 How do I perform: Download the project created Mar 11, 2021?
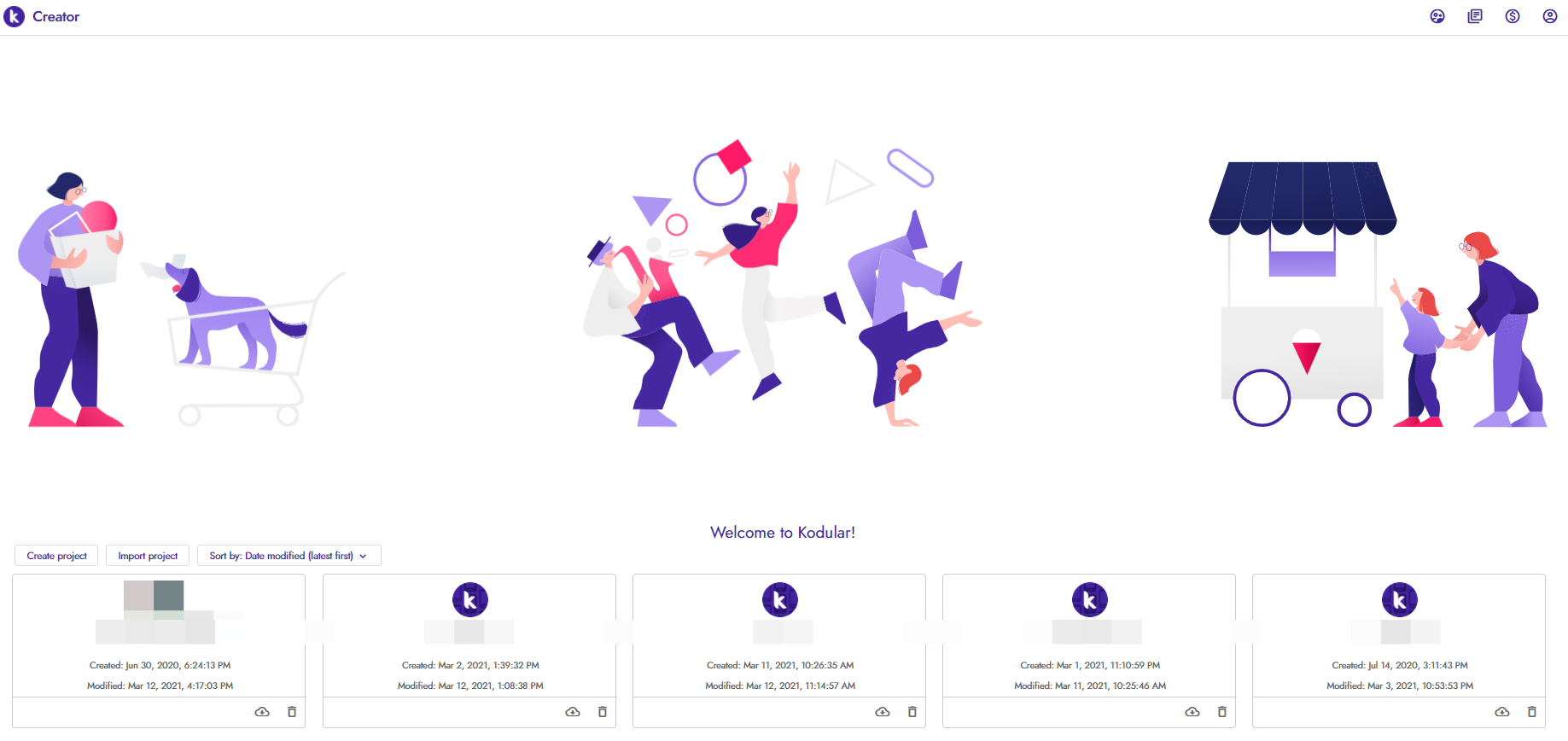[883, 712]
